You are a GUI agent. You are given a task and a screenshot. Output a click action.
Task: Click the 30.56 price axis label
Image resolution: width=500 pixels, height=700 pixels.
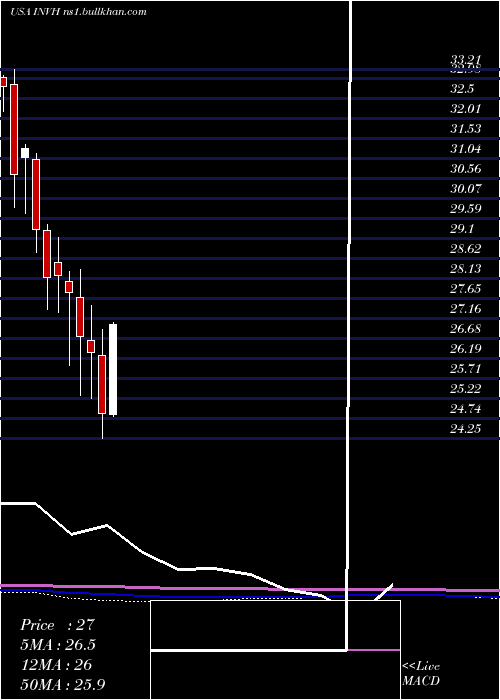(x=466, y=169)
